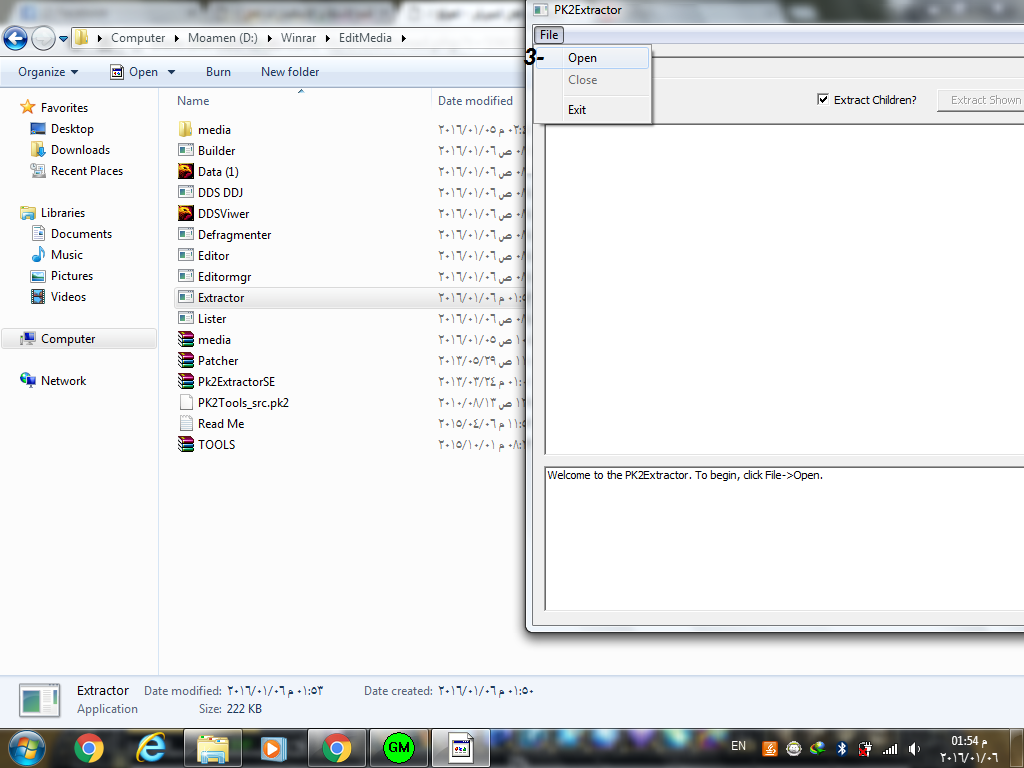Click Open in the PK2Extractor File menu
The height and width of the screenshot is (768, 1024).
click(582, 58)
